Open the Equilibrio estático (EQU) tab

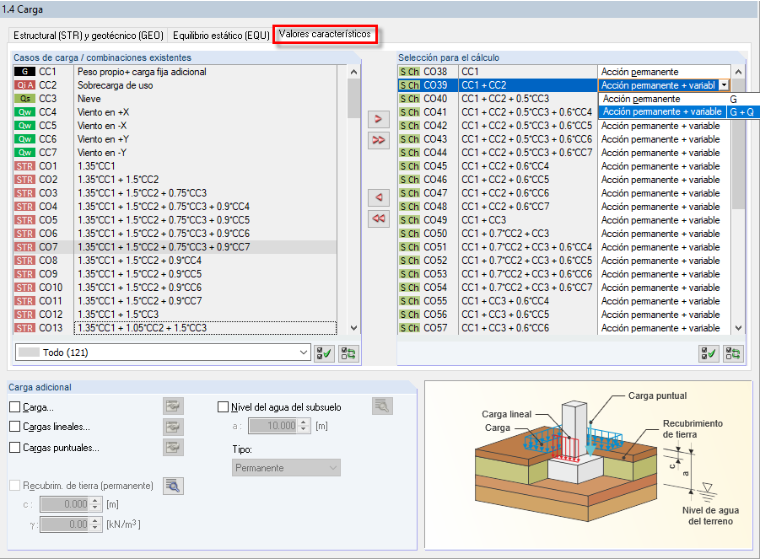[221, 35]
